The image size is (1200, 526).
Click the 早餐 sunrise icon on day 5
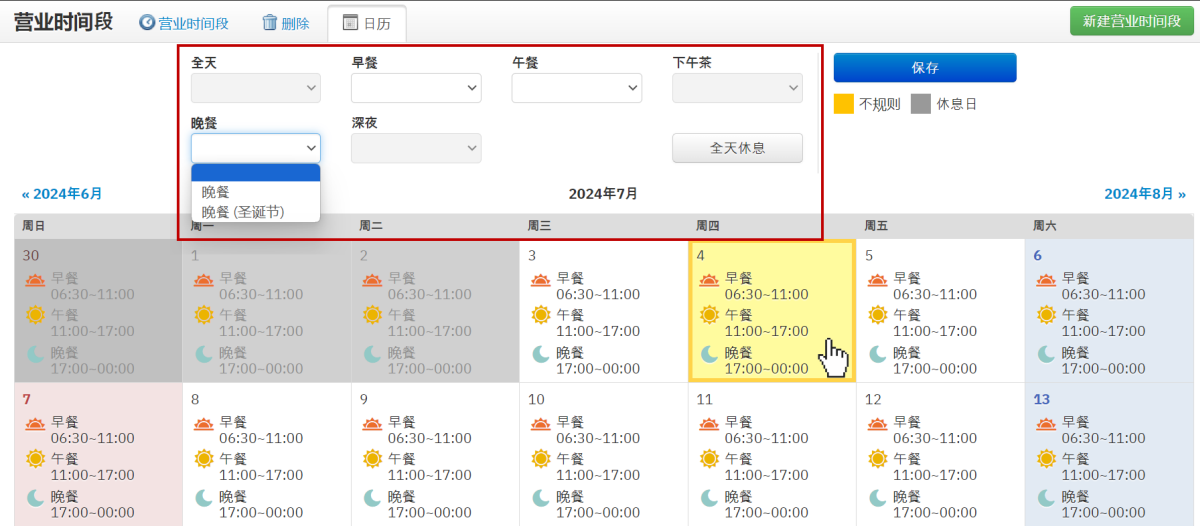tap(878, 280)
